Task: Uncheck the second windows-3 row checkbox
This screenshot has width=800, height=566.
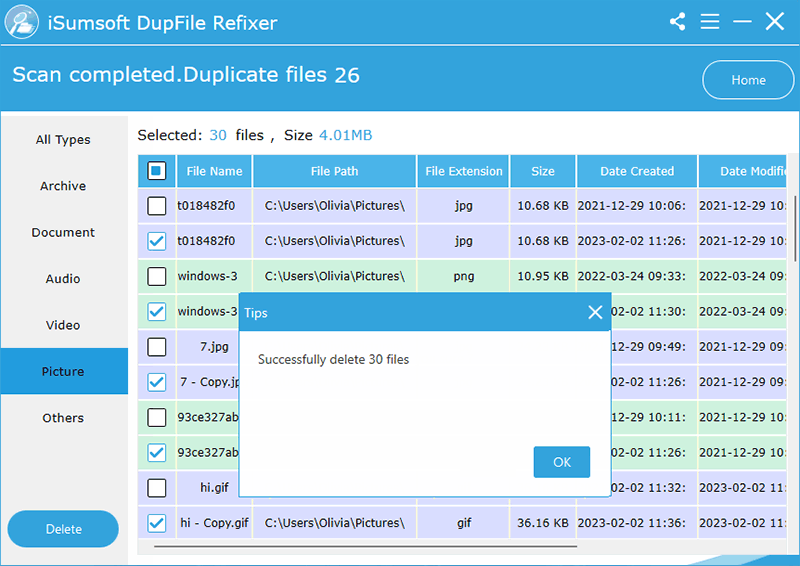Action: coord(157,312)
